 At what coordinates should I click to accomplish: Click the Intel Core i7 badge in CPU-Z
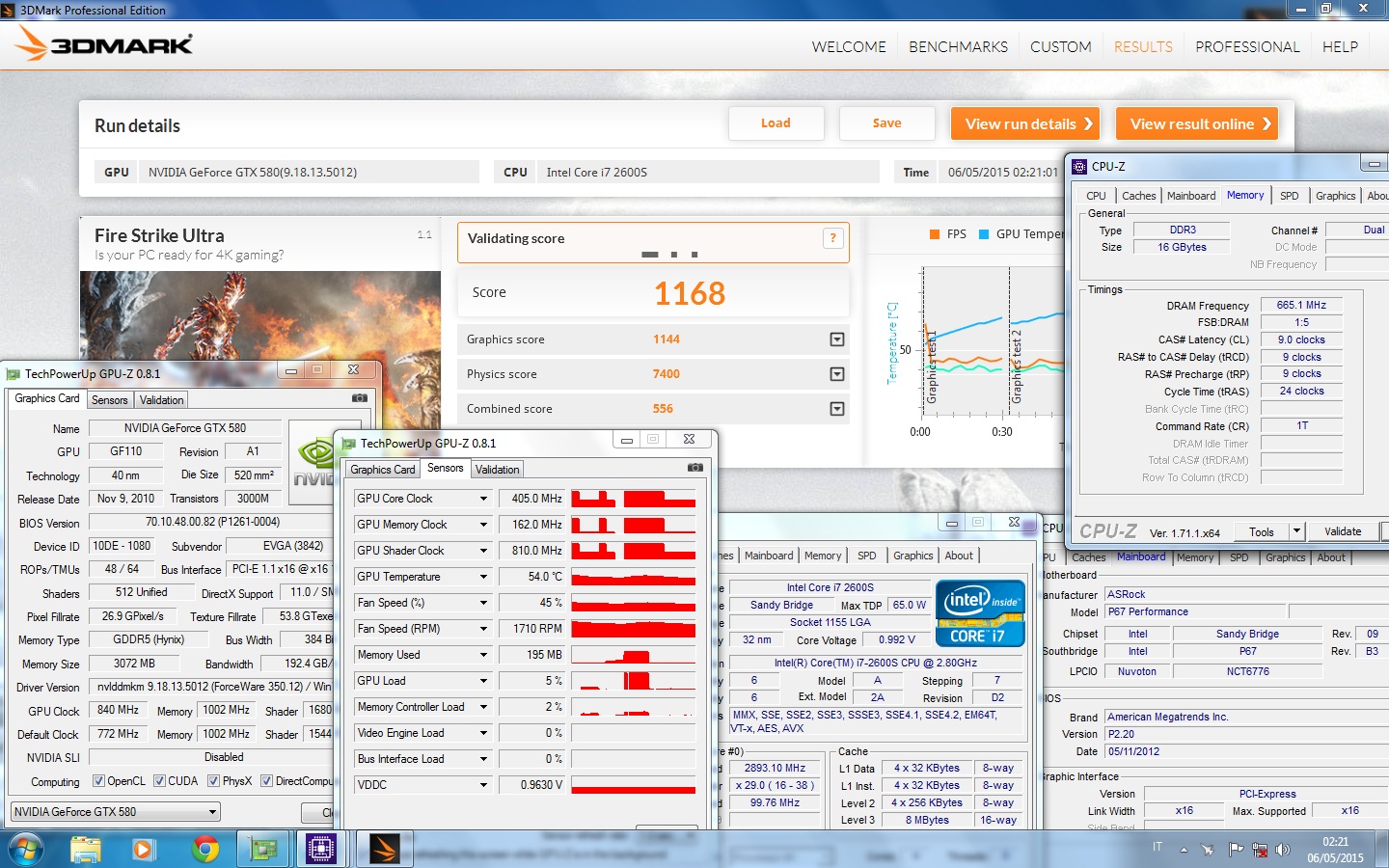[980, 612]
